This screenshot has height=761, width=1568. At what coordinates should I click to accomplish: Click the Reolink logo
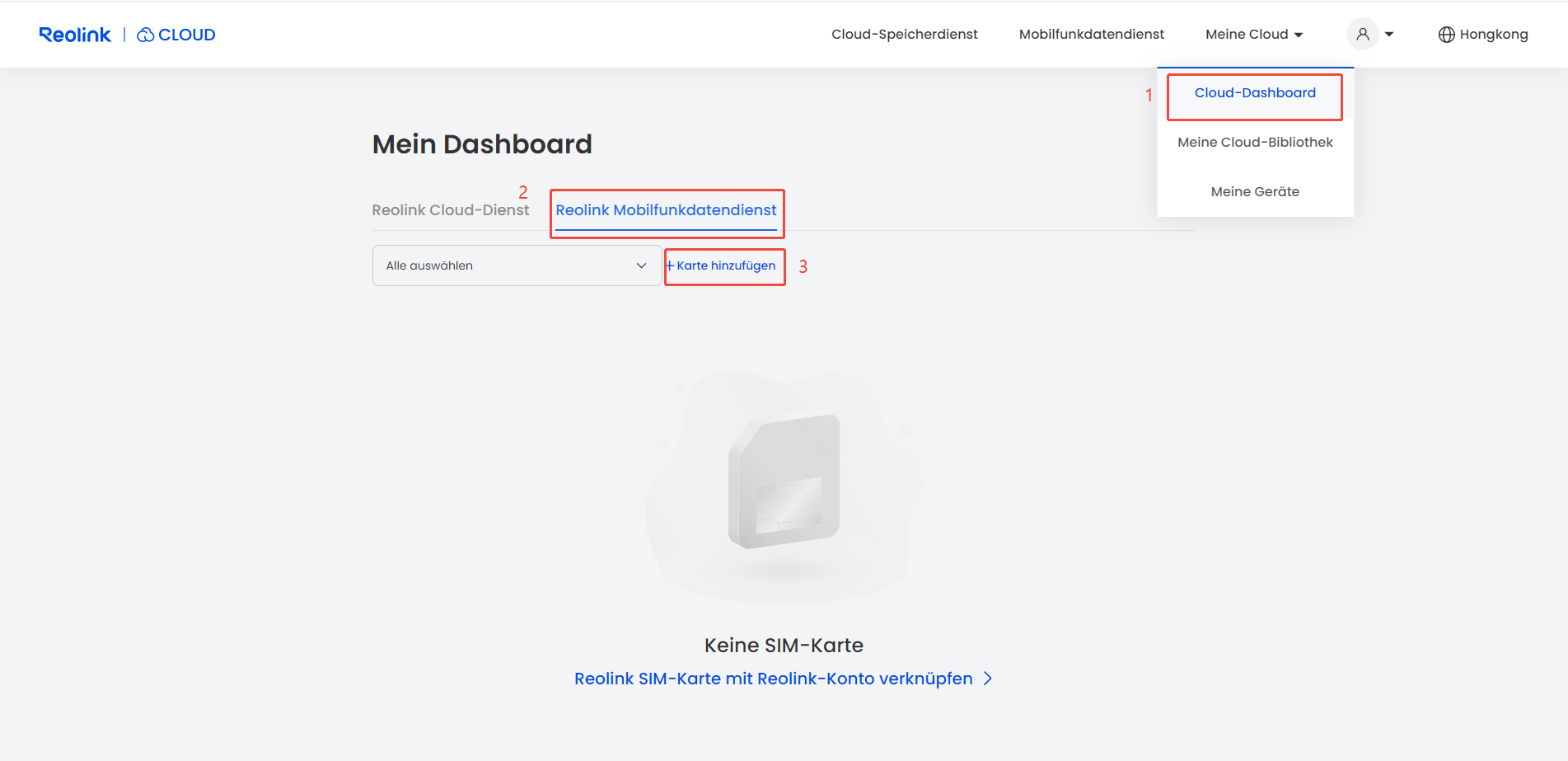point(75,35)
